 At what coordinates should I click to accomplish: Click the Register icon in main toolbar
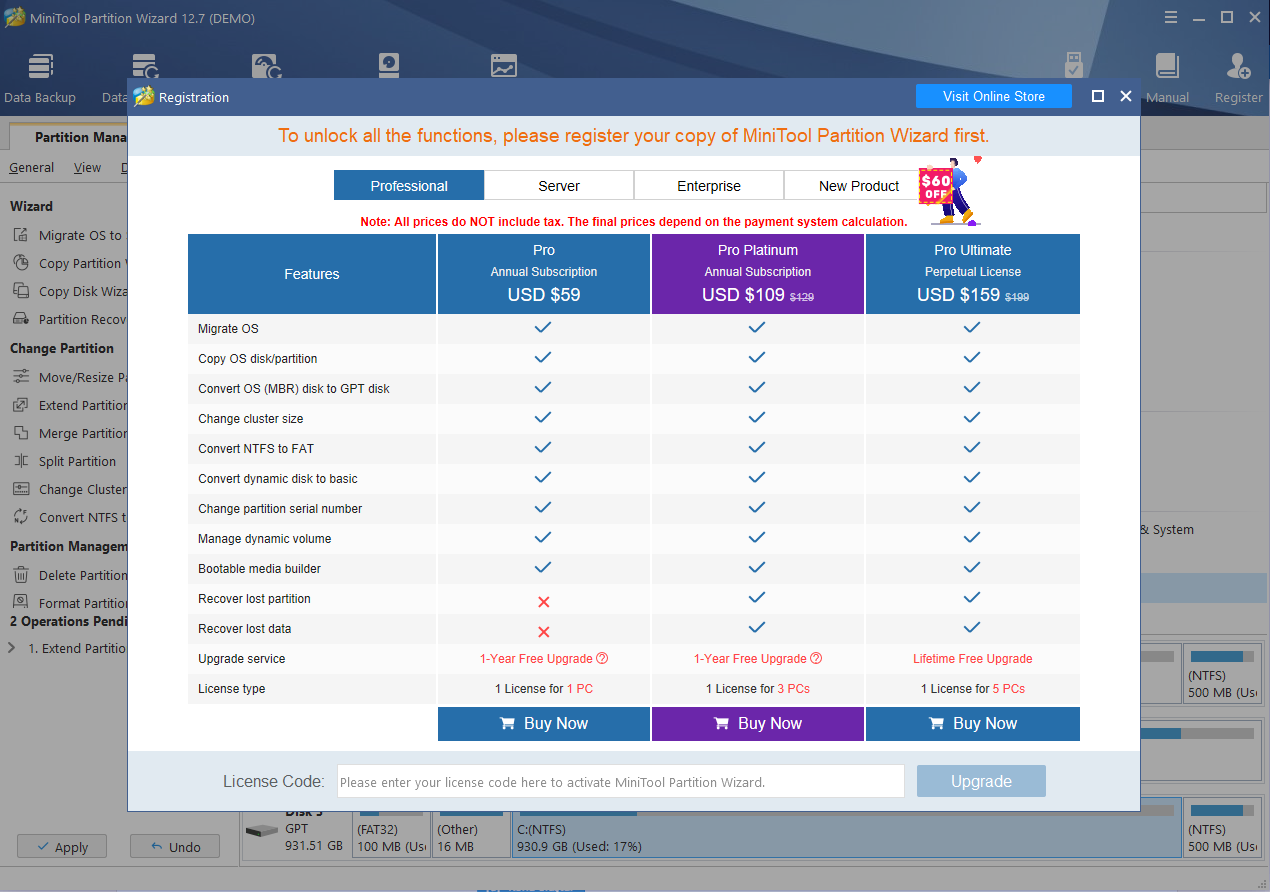(1239, 79)
